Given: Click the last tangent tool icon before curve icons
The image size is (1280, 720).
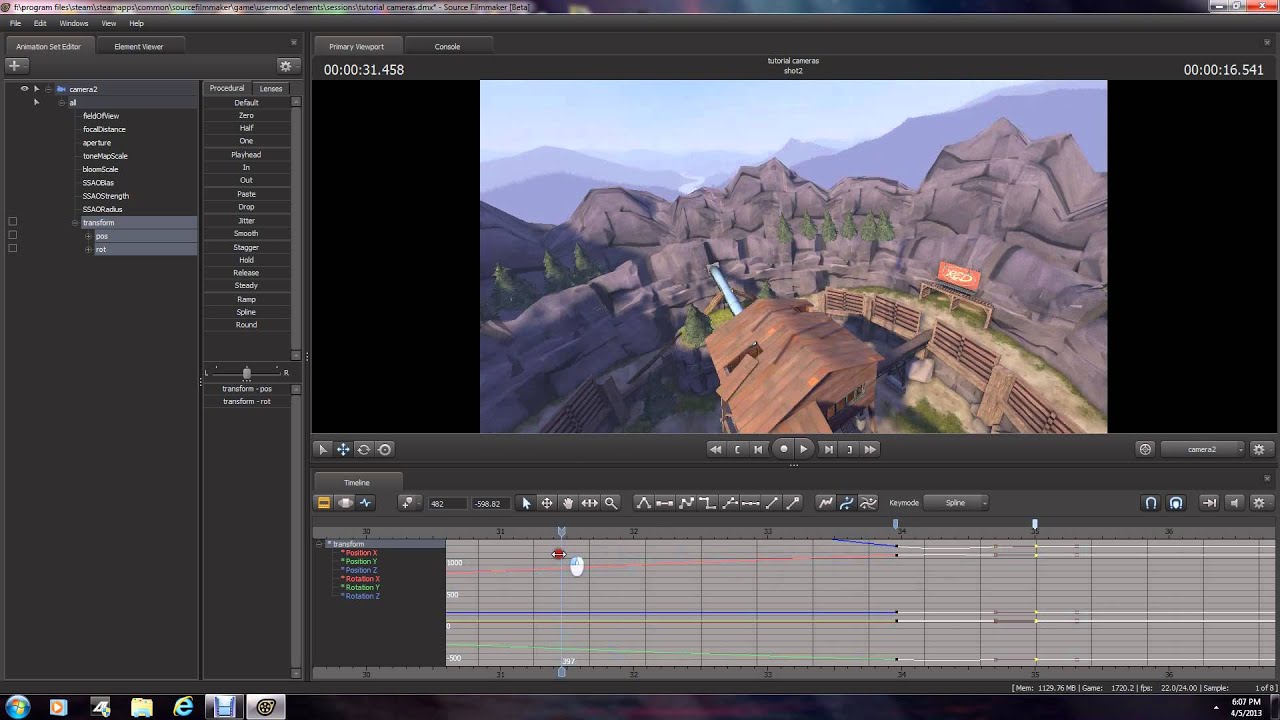Looking at the screenshot, I should tap(793, 503).
